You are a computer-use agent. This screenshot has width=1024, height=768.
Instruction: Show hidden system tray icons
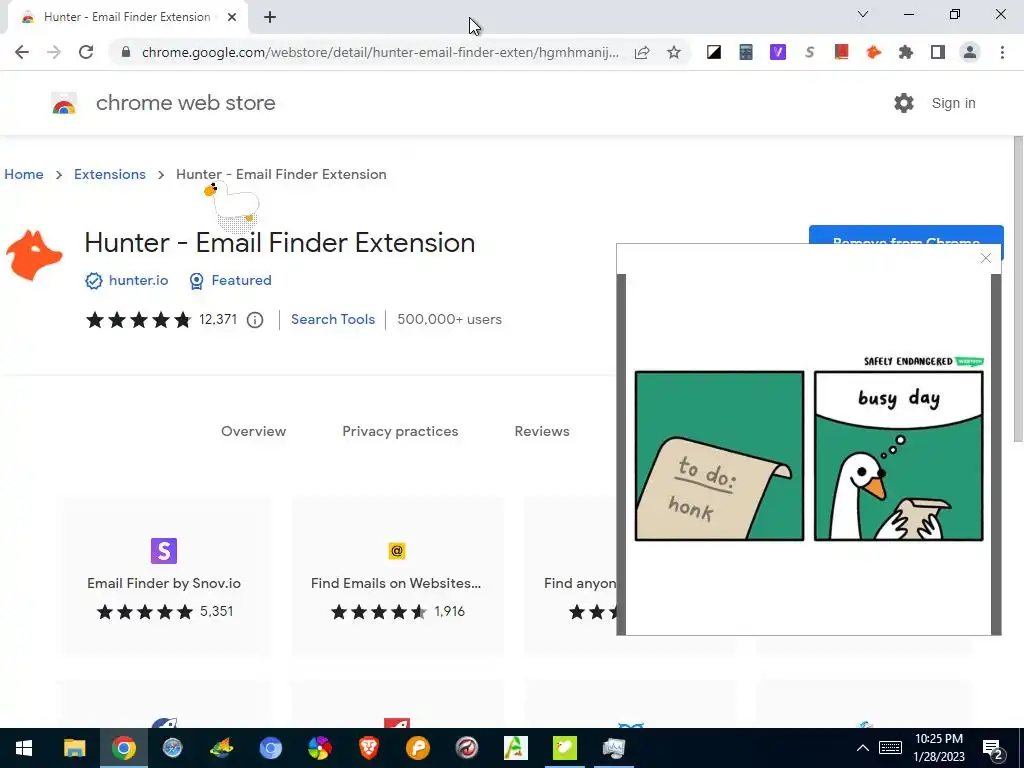pos(863,748)
